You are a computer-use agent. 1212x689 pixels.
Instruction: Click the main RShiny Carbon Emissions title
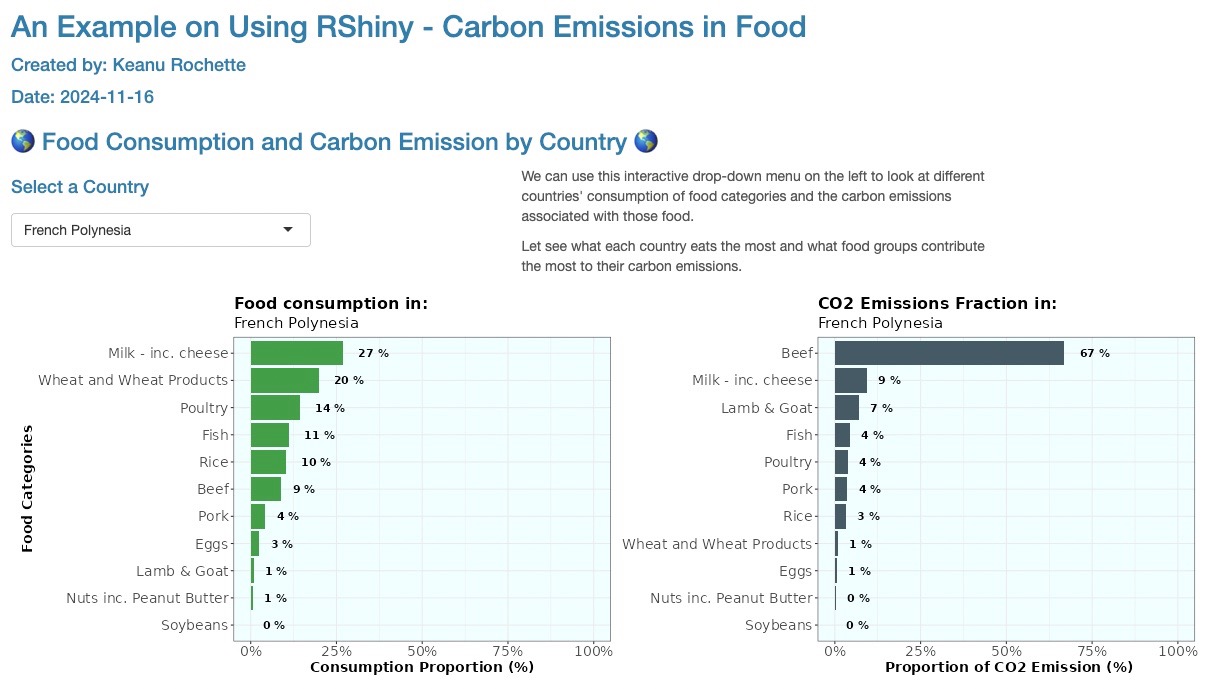pyautogui.click(x=408, y=26)
